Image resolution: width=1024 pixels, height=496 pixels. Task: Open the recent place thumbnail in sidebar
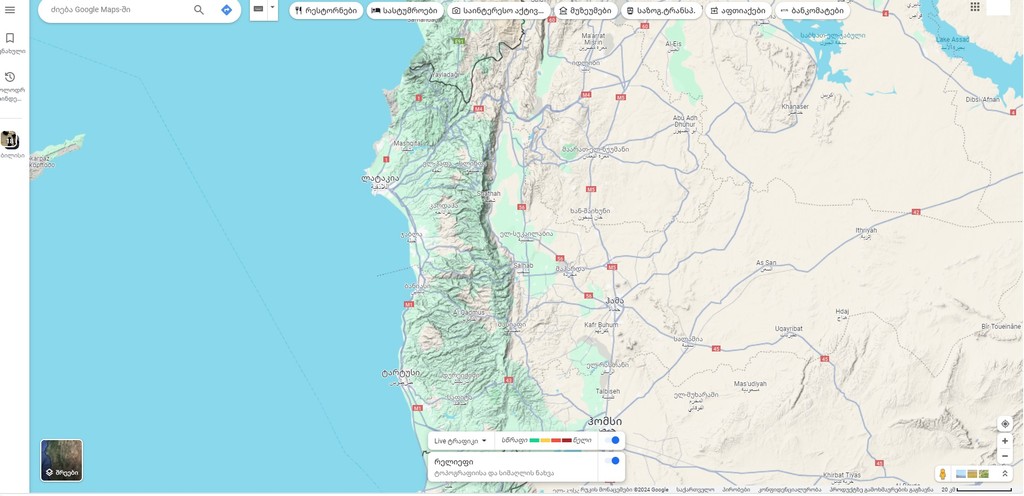pyautogui.click(x=10, y=140)
